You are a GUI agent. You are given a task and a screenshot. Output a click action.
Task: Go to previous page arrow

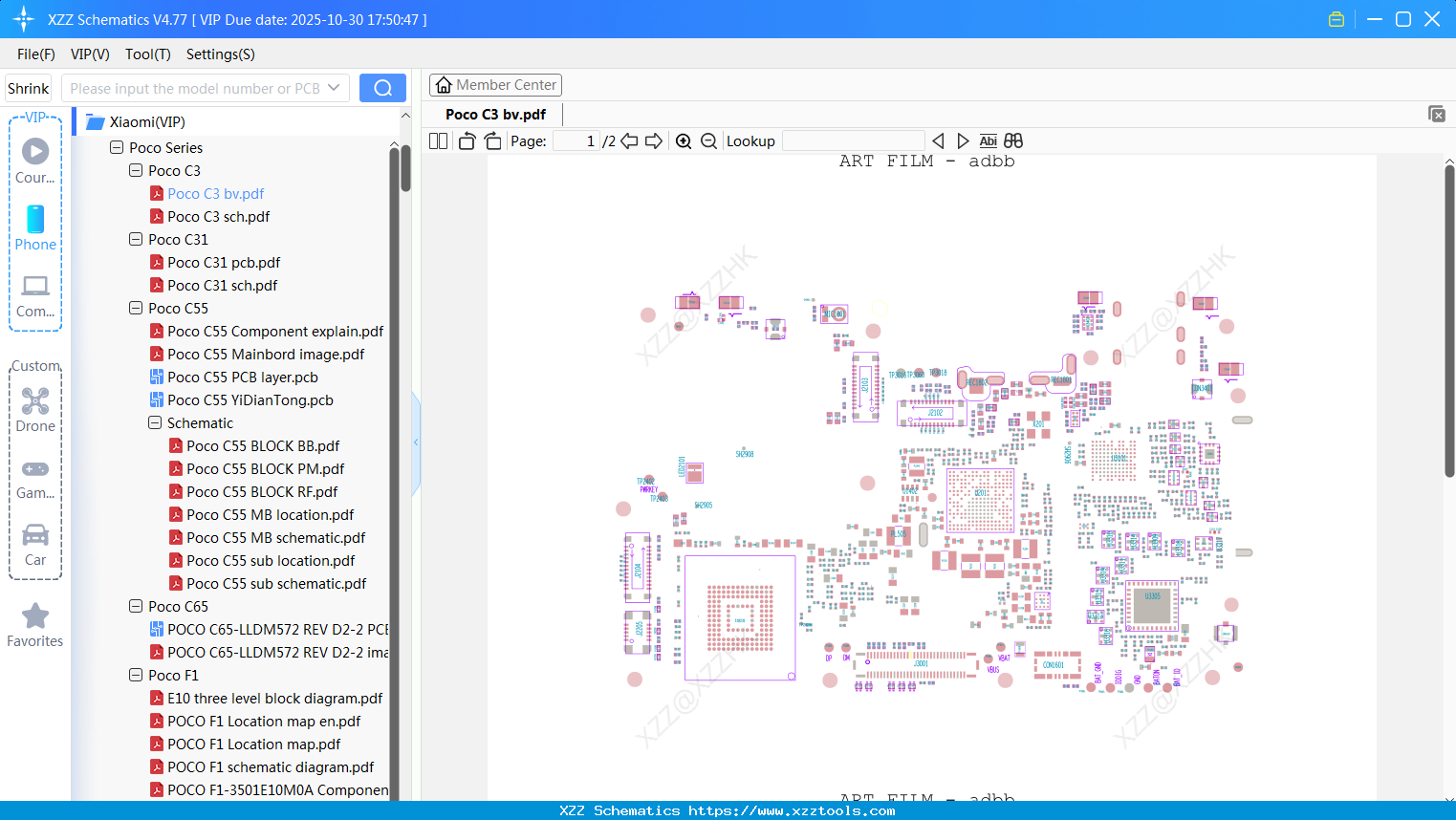tap(629, 141)
